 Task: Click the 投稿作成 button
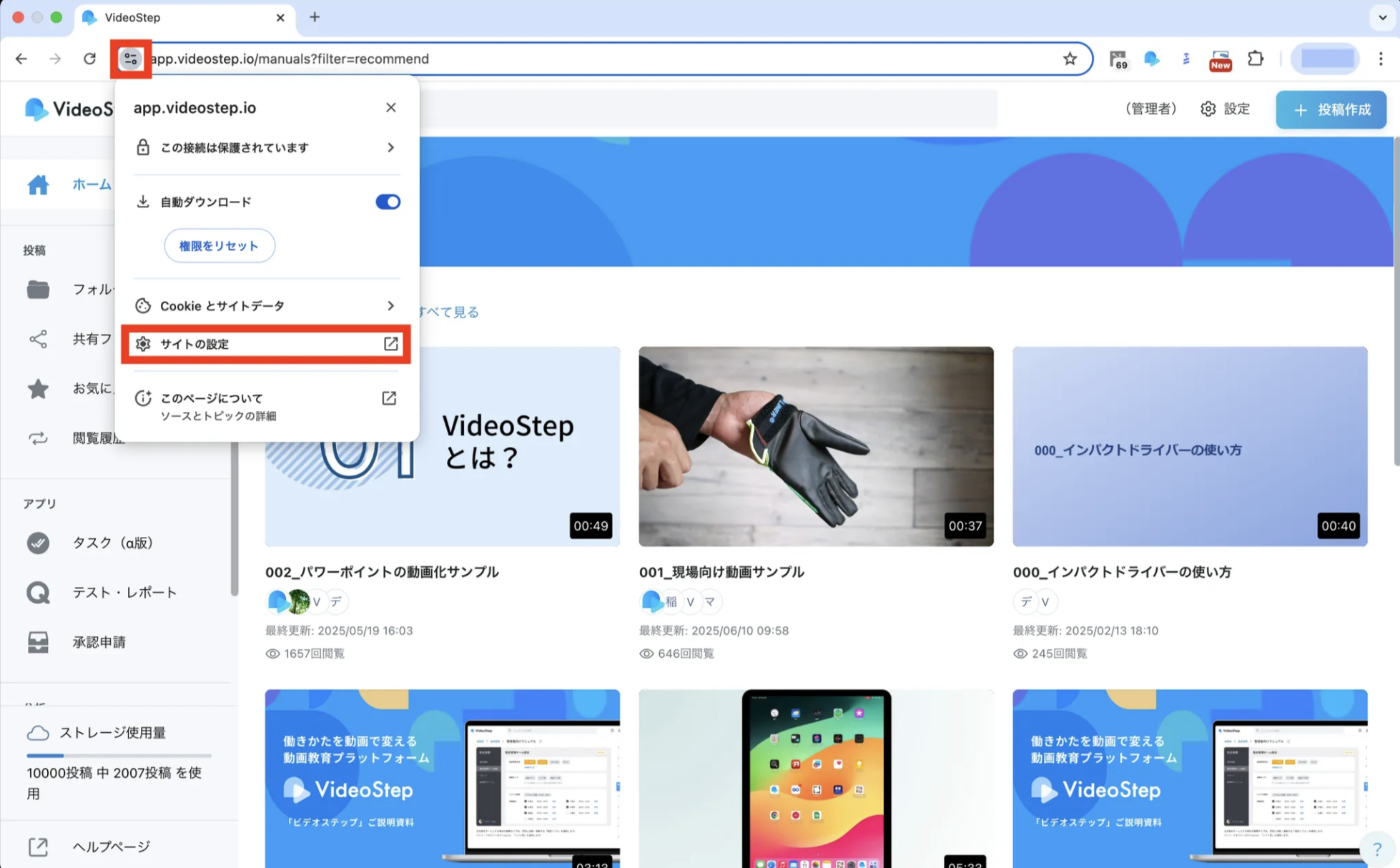tap(1331, 109)
